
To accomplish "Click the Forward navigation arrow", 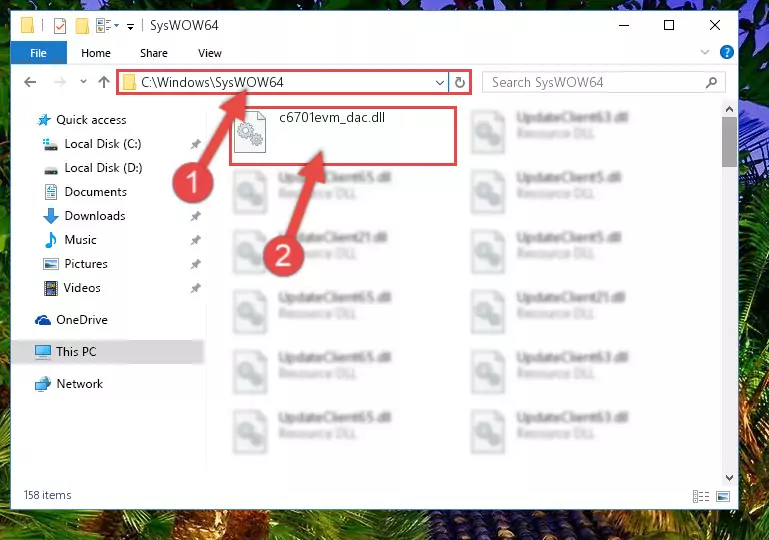I will tap(60, 82).
